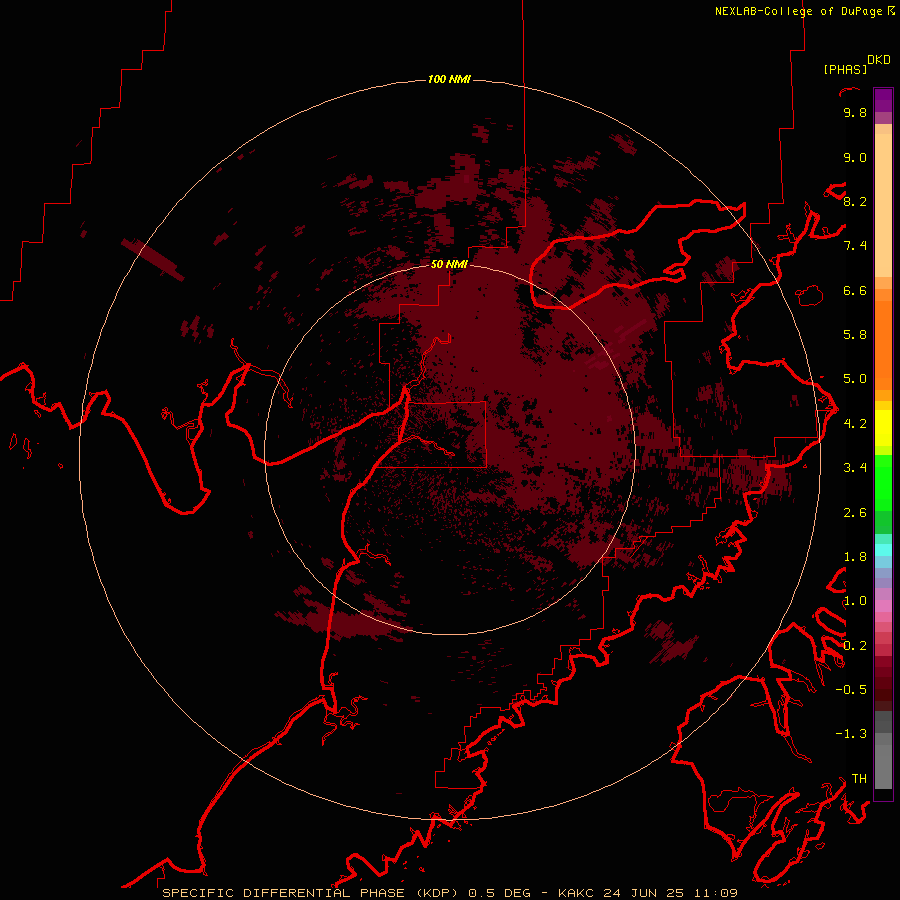Click the 9.0 legend value
This screenshot has width=900, height=900.
tap(855, 157)
